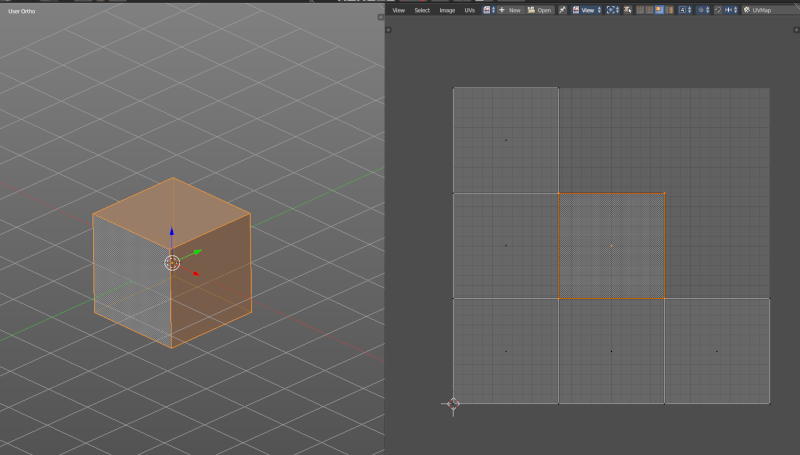The width and height of the screenshot is (800, 455).
Task: Toggle UV sync selection icon
Action: click(628, 10)
